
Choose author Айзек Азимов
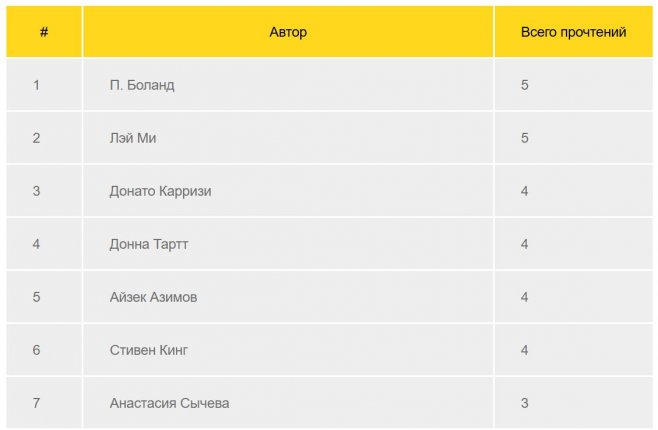pyautogui.click(x=153, y=297)
